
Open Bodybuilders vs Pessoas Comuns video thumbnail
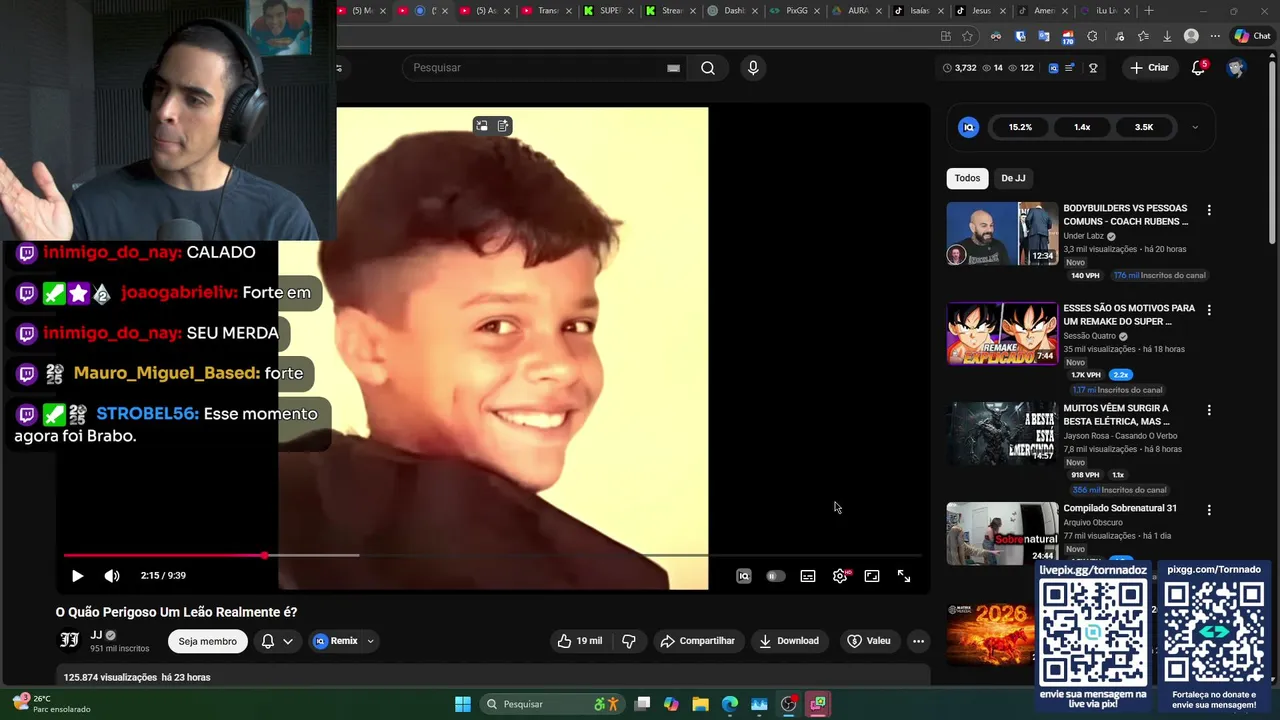click(1002, 234)
